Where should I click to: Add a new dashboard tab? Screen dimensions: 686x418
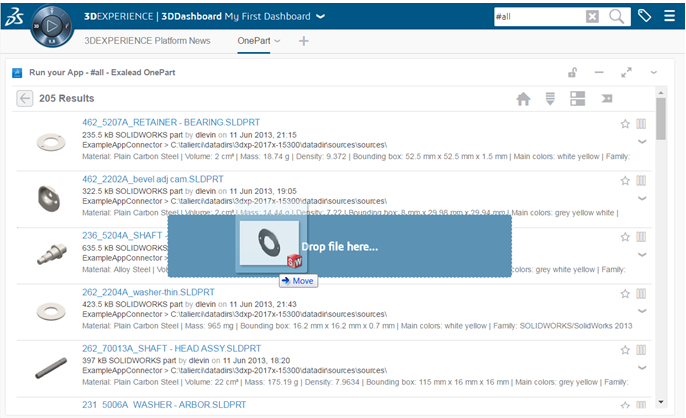point(303,41)
